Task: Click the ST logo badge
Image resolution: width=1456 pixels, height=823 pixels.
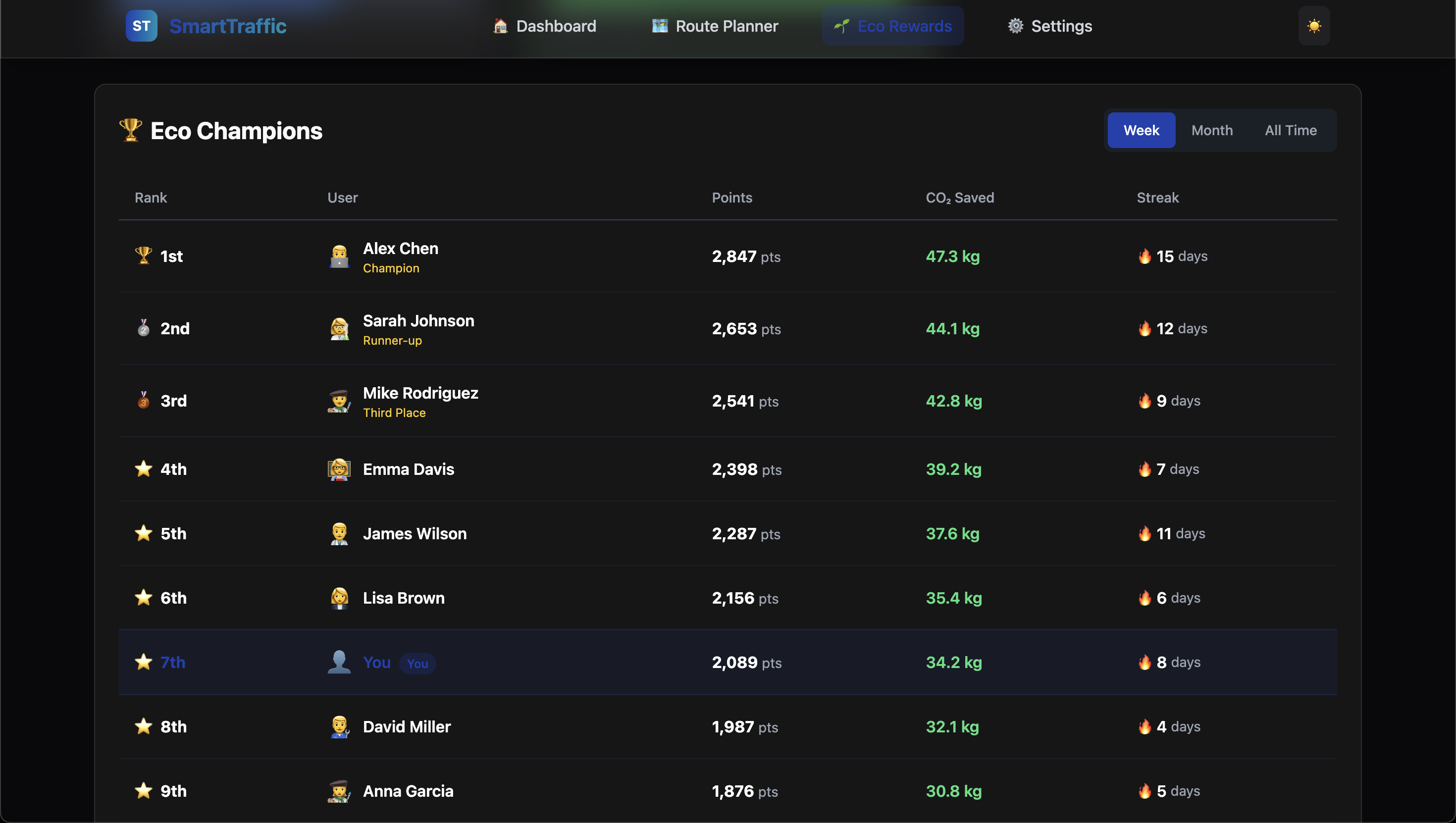Action: tap(141, 26)
